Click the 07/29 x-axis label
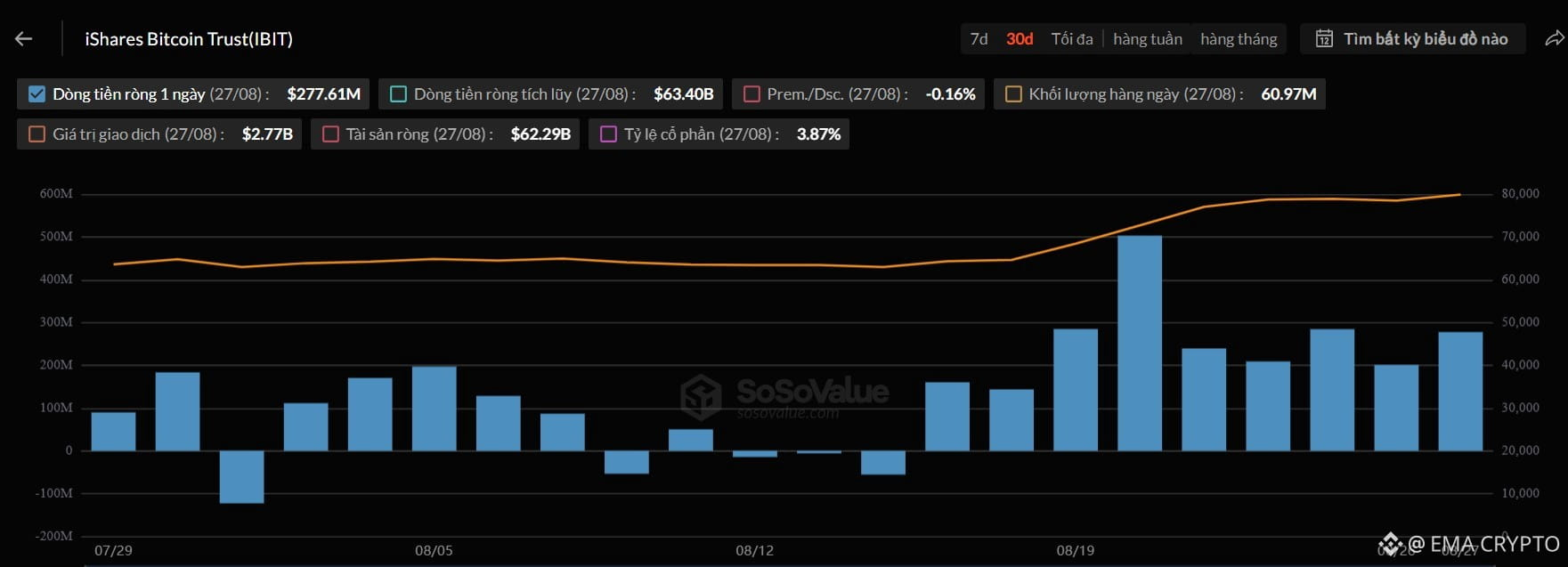Screen dimensions: 1568x567 113,550
